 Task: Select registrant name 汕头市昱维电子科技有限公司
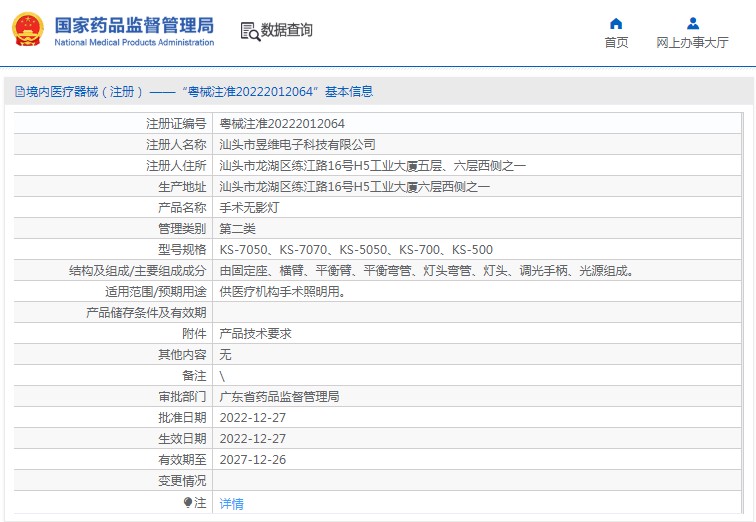click(x=297, y=145)
